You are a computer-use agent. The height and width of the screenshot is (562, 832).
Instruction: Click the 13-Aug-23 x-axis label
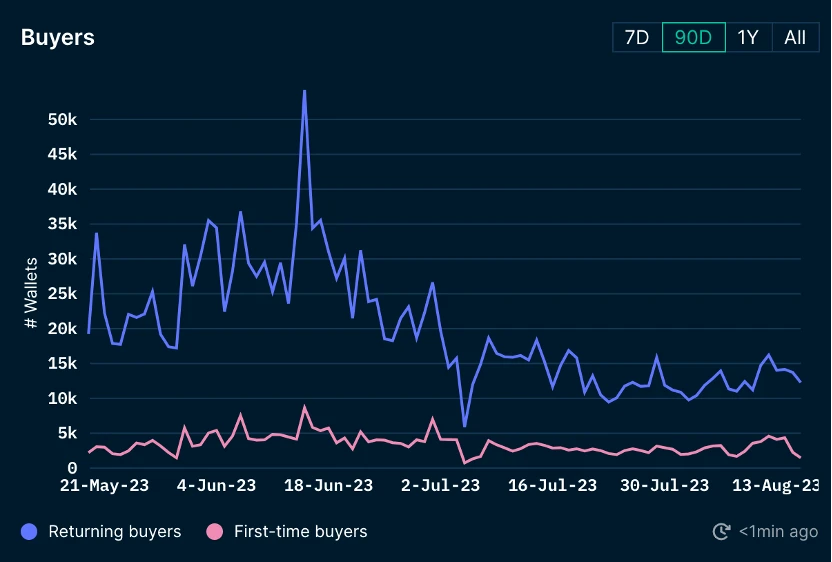pos(776,486)
